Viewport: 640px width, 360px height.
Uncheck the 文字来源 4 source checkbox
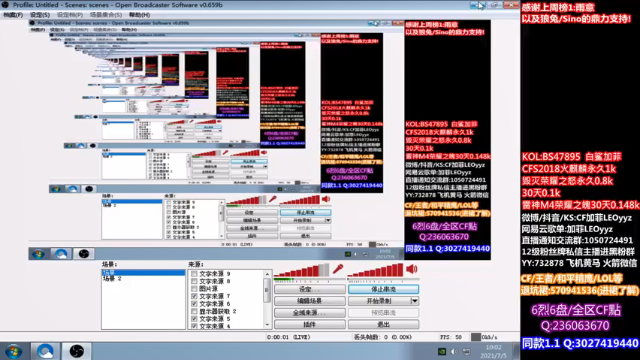[194, 326]
